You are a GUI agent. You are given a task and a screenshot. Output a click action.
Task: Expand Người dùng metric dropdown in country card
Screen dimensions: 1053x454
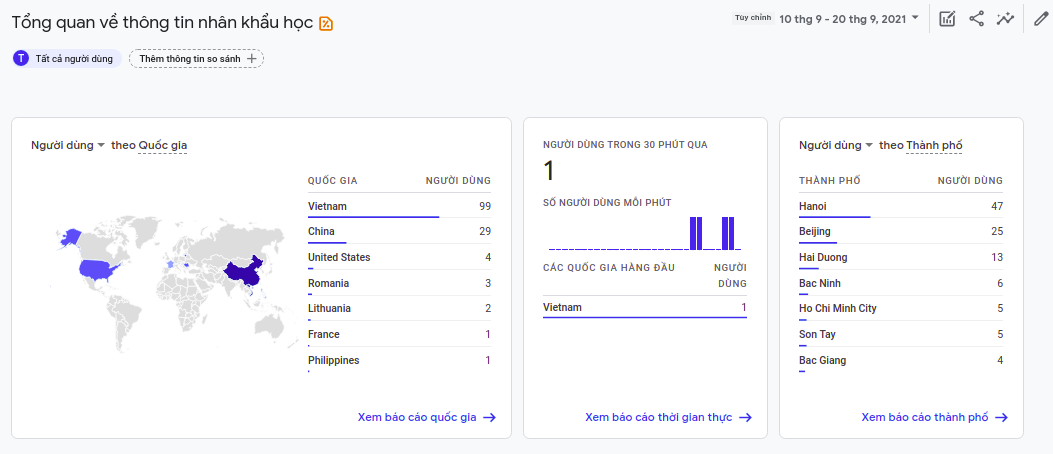click(x=68, y=146)
